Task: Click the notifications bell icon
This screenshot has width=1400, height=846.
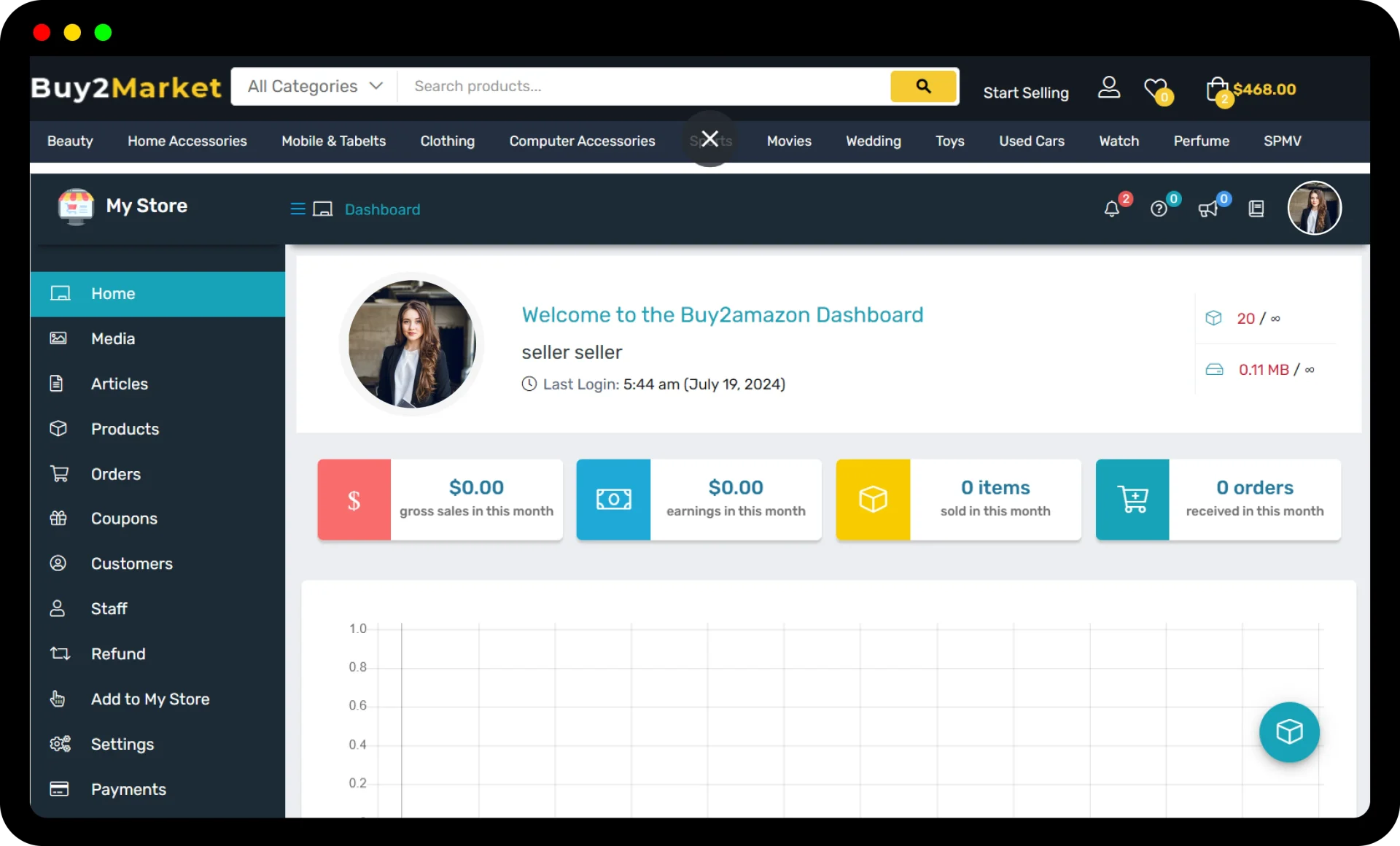Action: [1111, 208]
